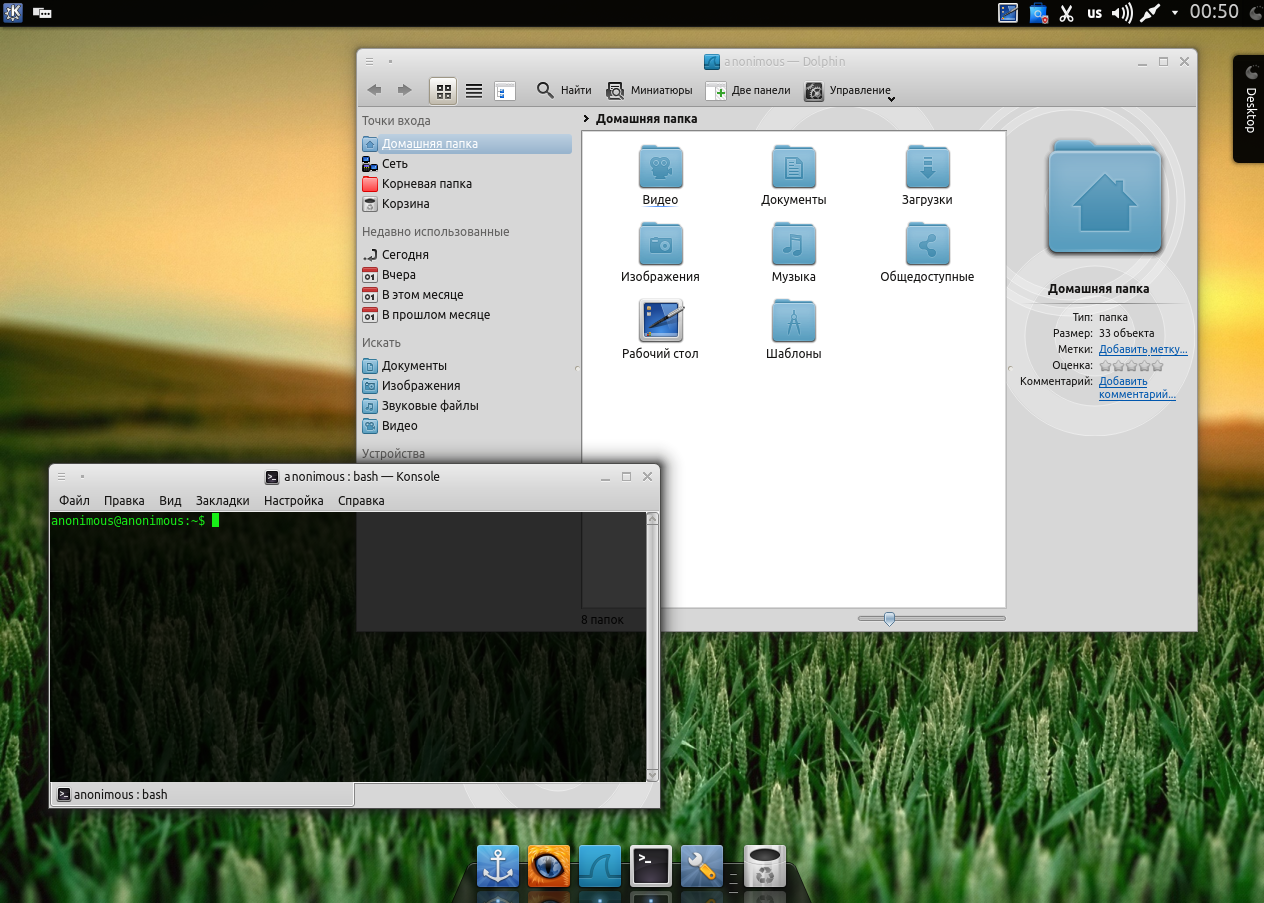1264x903 pixels.
Task: Click the Добавить метку link
Action: coord(1142,349)
